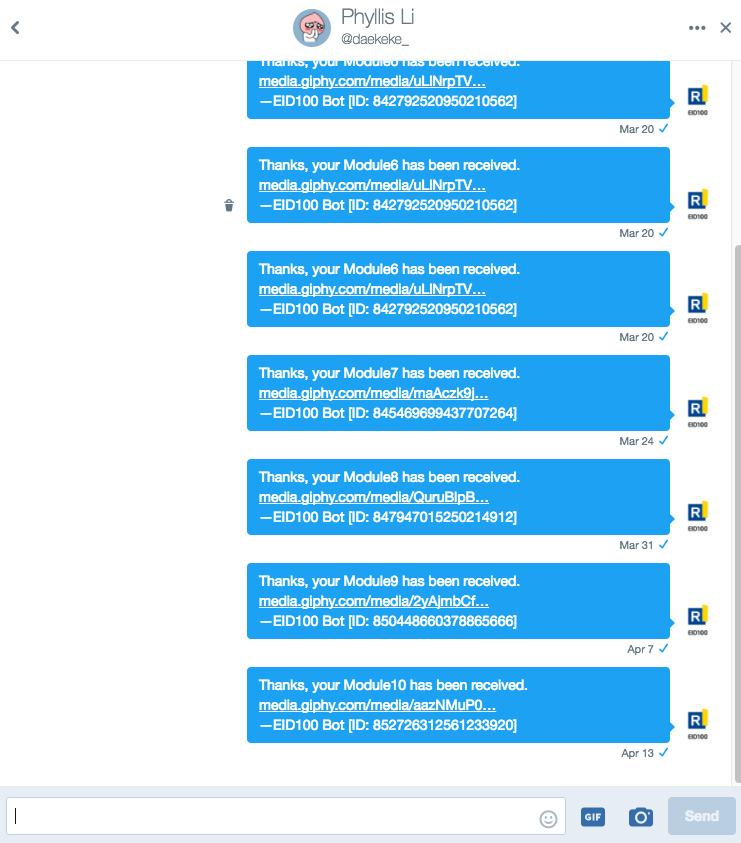Open Phyllis Li's profile avatar
This screenshot has width=741, height=843.
pos(311,28)
